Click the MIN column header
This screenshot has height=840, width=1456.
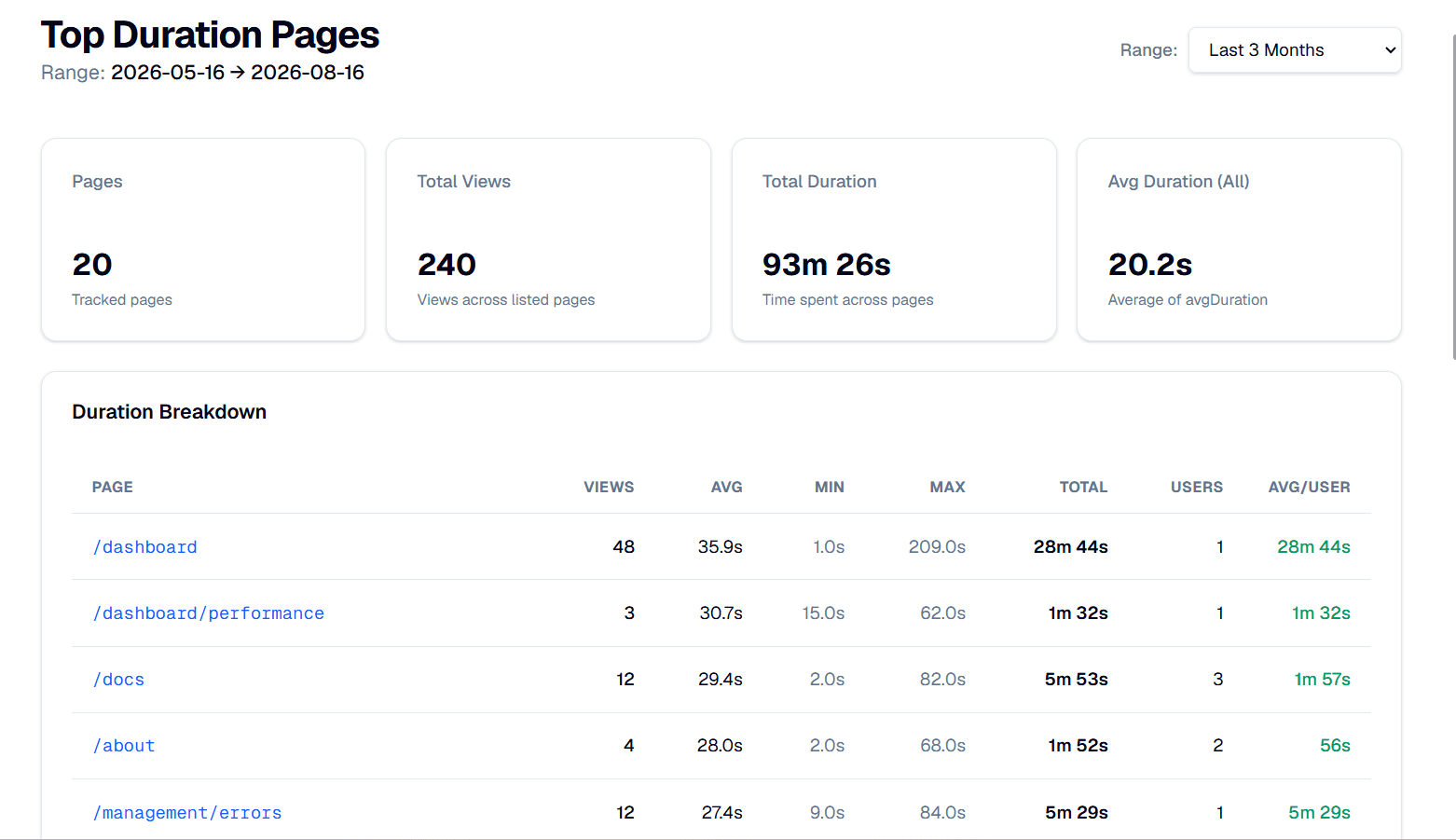tap(830, 487)
